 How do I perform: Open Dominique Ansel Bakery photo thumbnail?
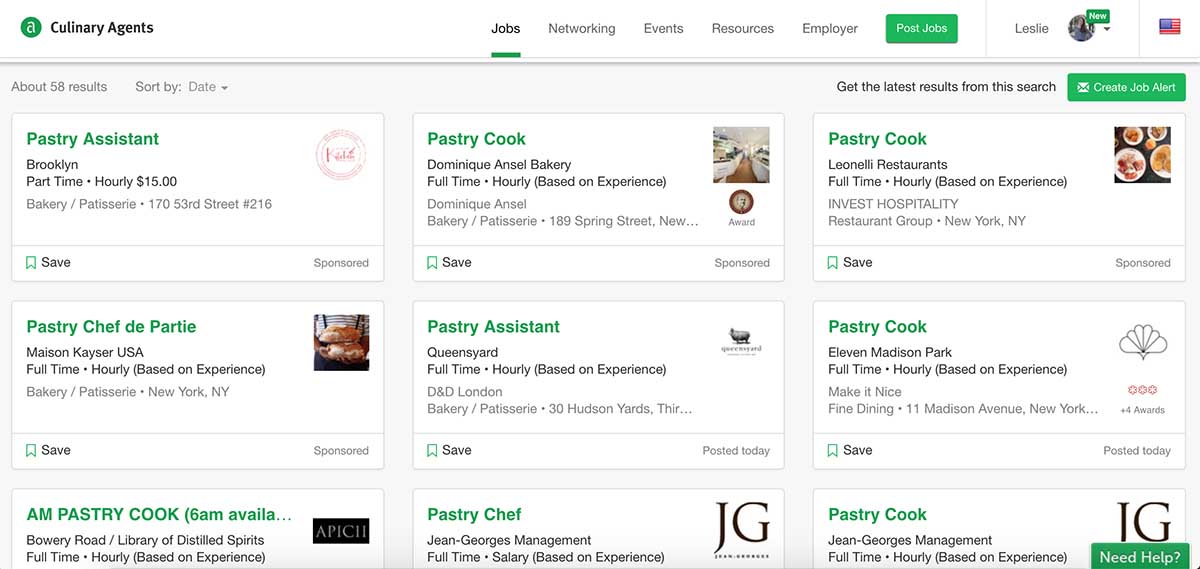[741, 155]
